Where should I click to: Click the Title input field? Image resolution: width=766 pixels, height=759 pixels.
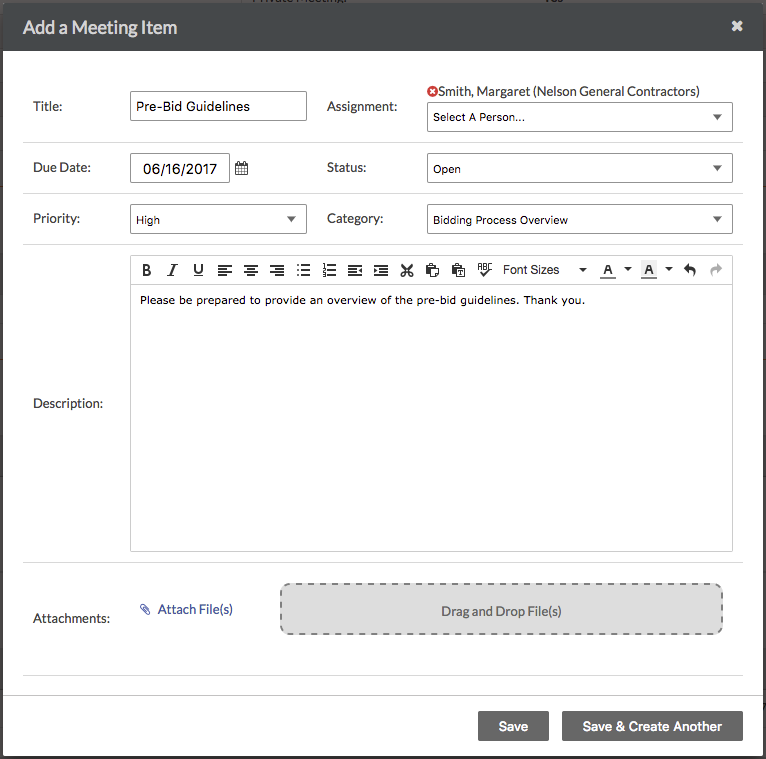218,106
